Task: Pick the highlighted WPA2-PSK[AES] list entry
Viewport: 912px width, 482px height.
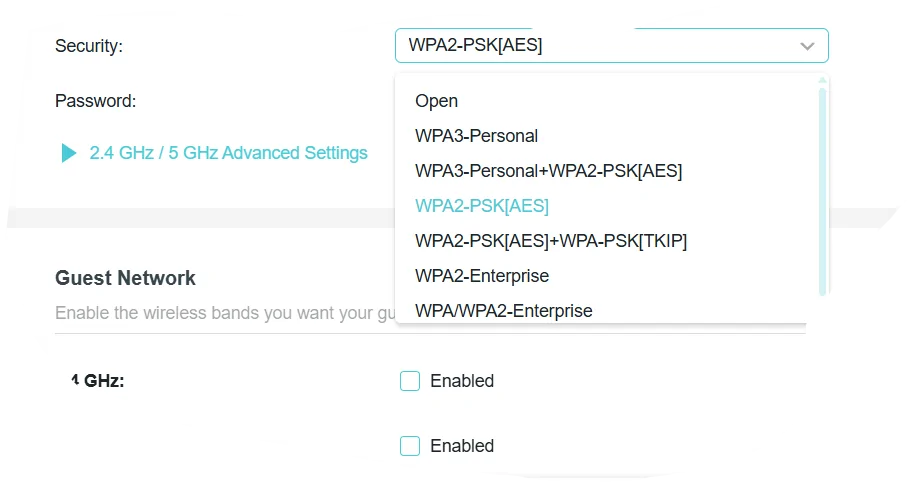Action: tap(482, 206)
